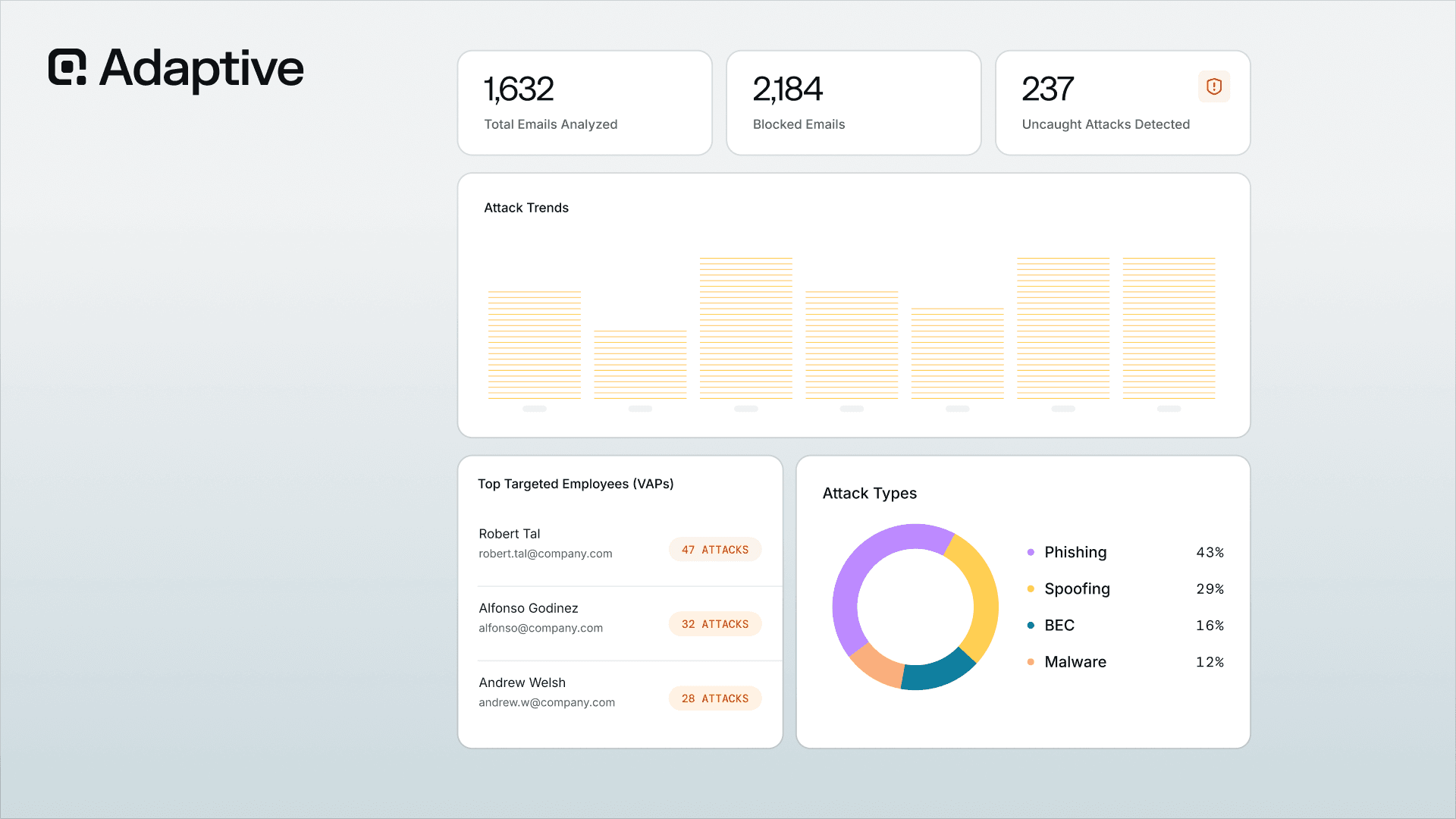Click the tallest third bar in Attack Trends
Image resolution: width=1456 pixels, height=819 pixels.
[746, 328]
